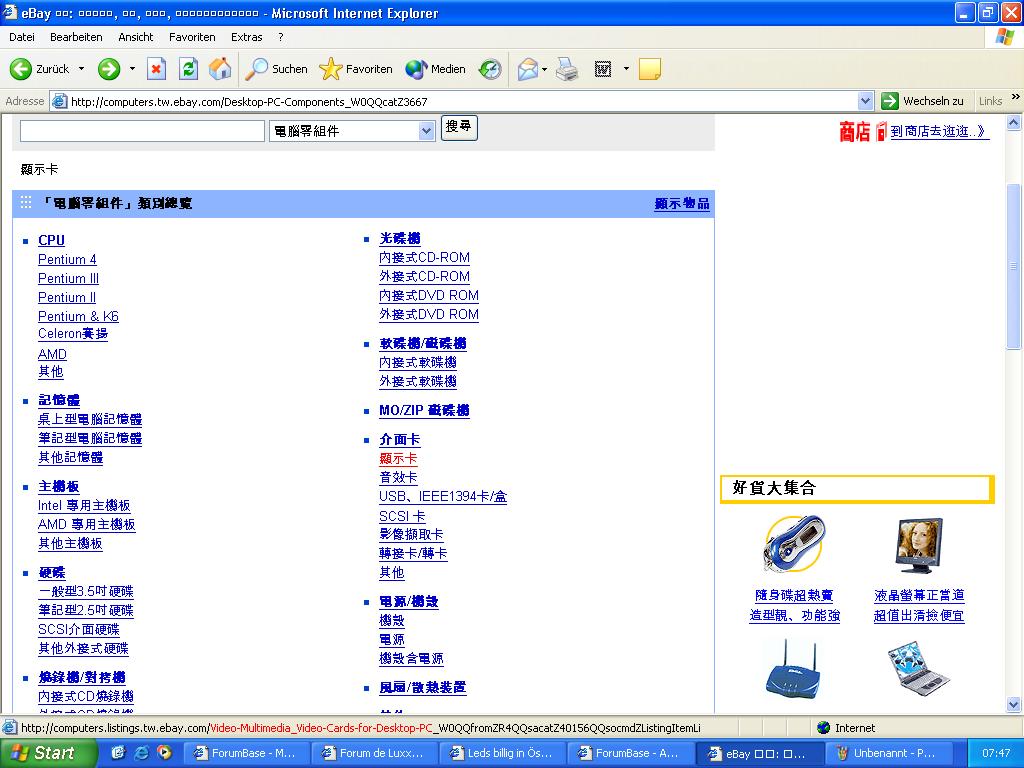
Task: Click the Wechseln zu go button
Action: 922,101
